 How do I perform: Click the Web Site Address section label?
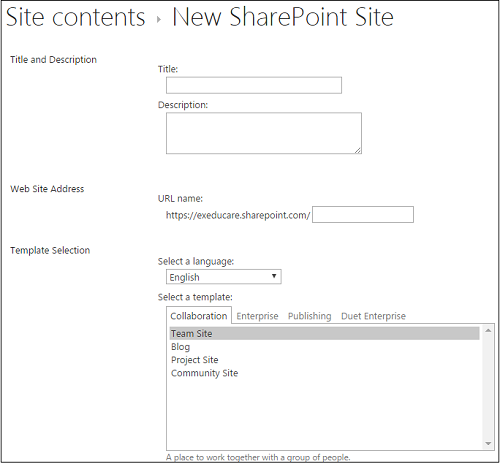pyautogui.click(x=47, y=189)
